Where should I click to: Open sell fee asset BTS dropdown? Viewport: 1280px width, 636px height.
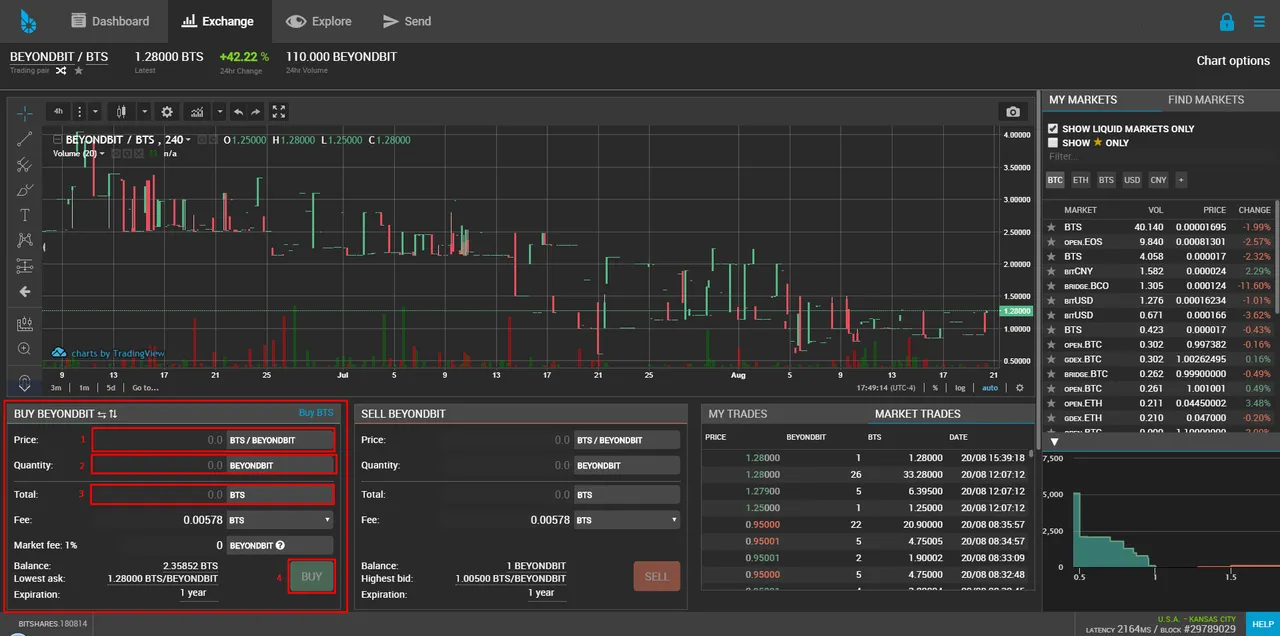(627, 520)
